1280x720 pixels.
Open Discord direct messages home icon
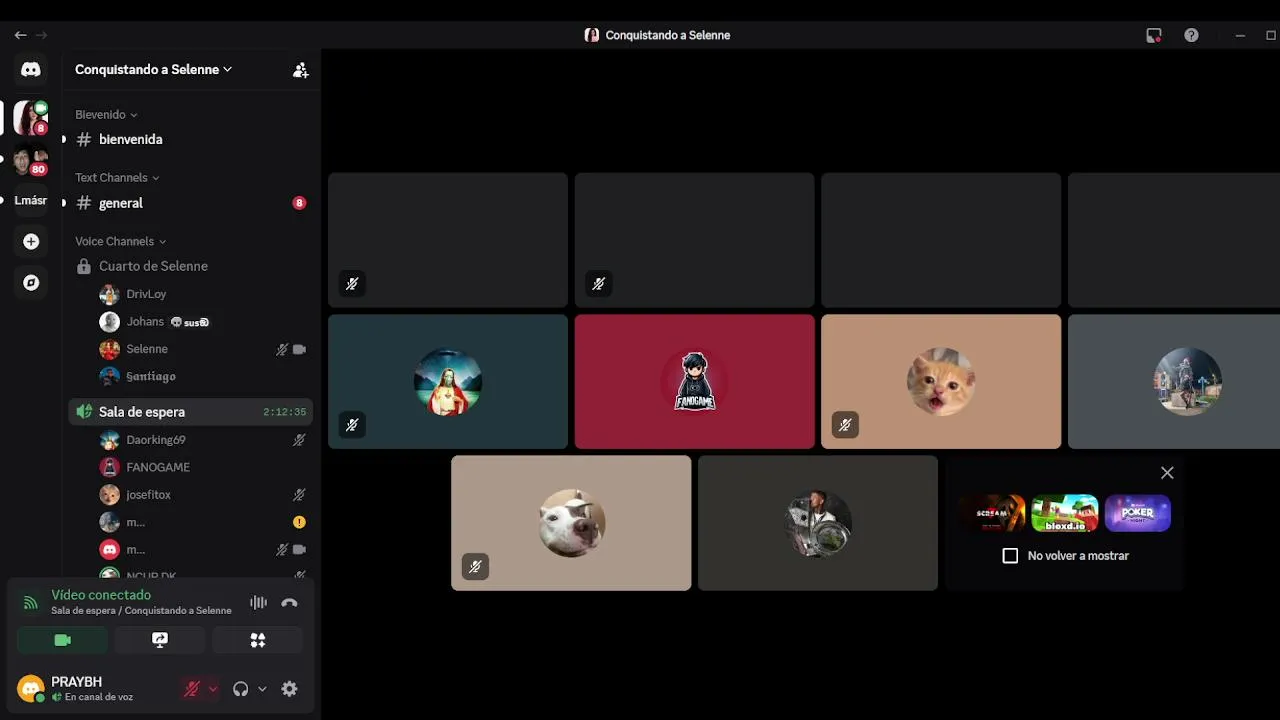[x=31, y=69]
